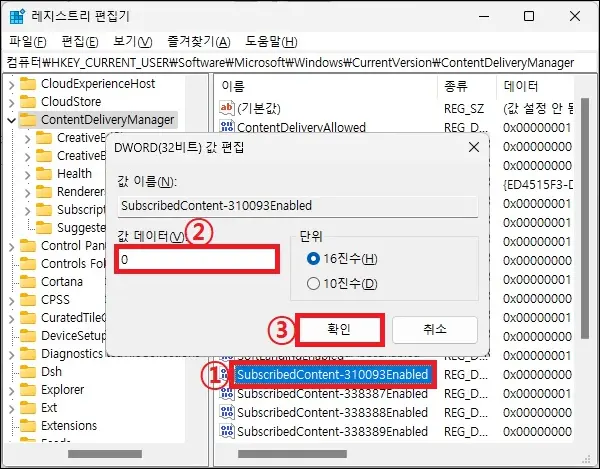The width and height of the screenshot is (600, 469).
Task: Click the Registry Editor app icon in title bar
Action: click(17, 17)
